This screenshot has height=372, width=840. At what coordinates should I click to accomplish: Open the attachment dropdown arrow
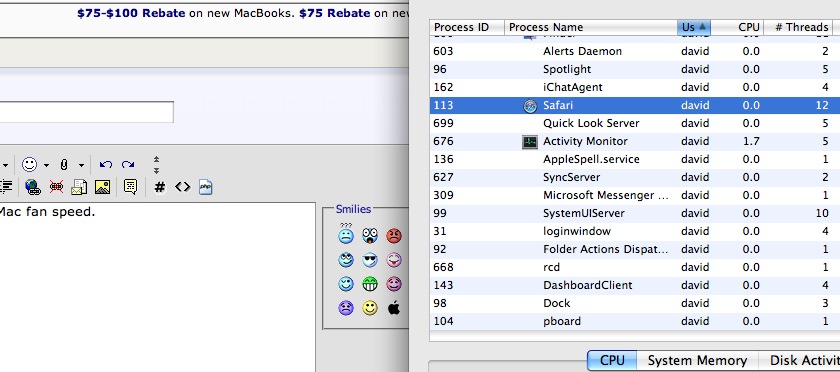(x=81, y=165)
